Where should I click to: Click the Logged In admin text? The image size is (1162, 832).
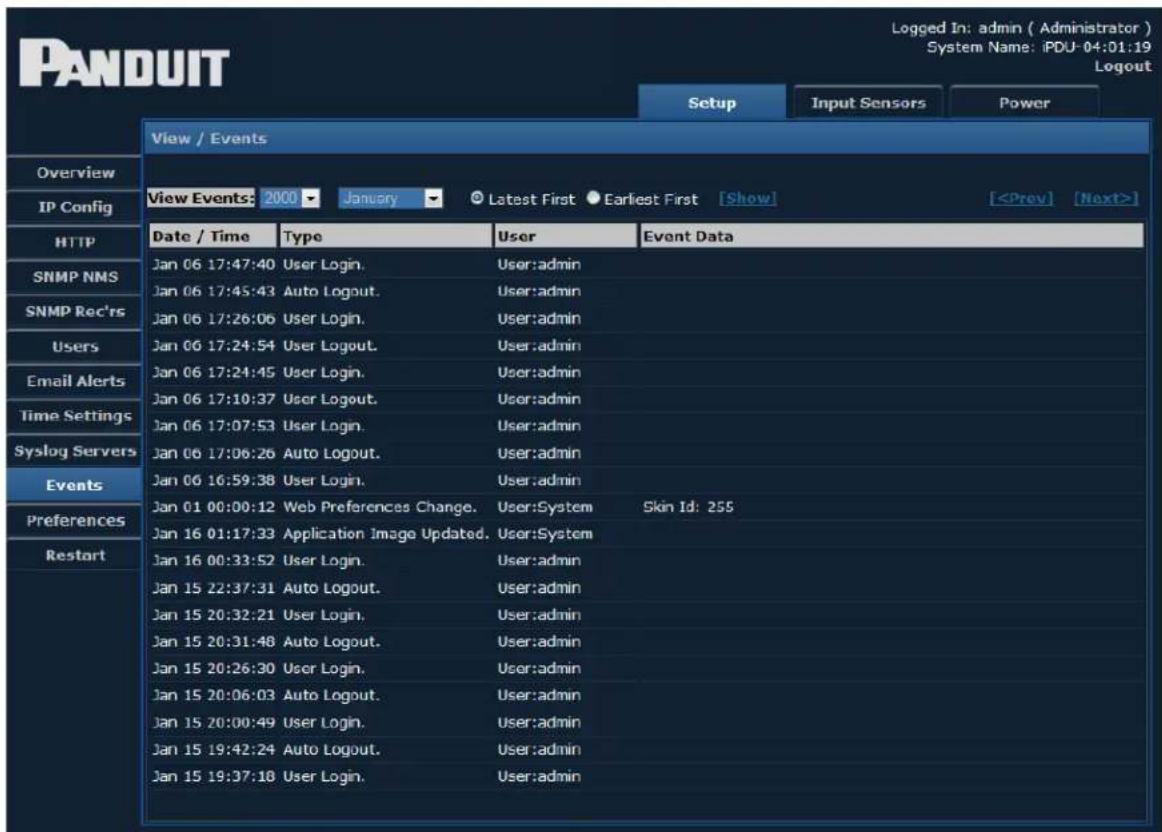tap(1021, 28)
